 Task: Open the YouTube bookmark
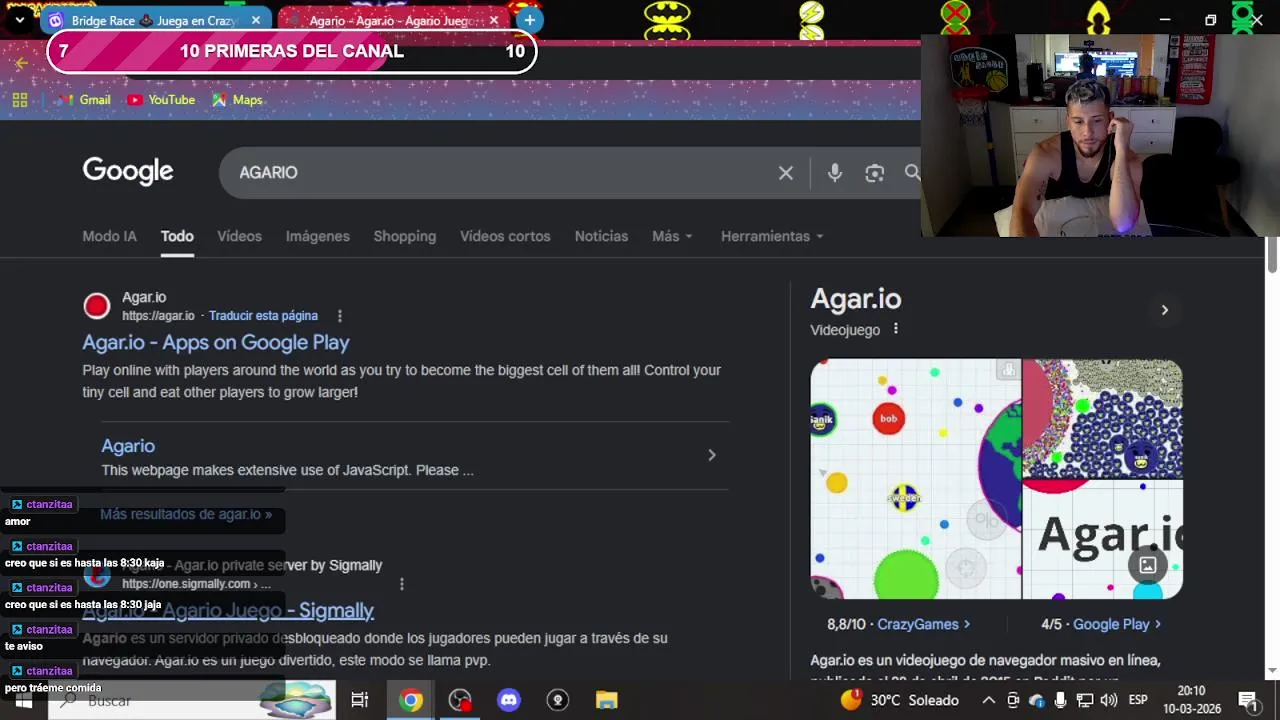click(x=161, y=100)
